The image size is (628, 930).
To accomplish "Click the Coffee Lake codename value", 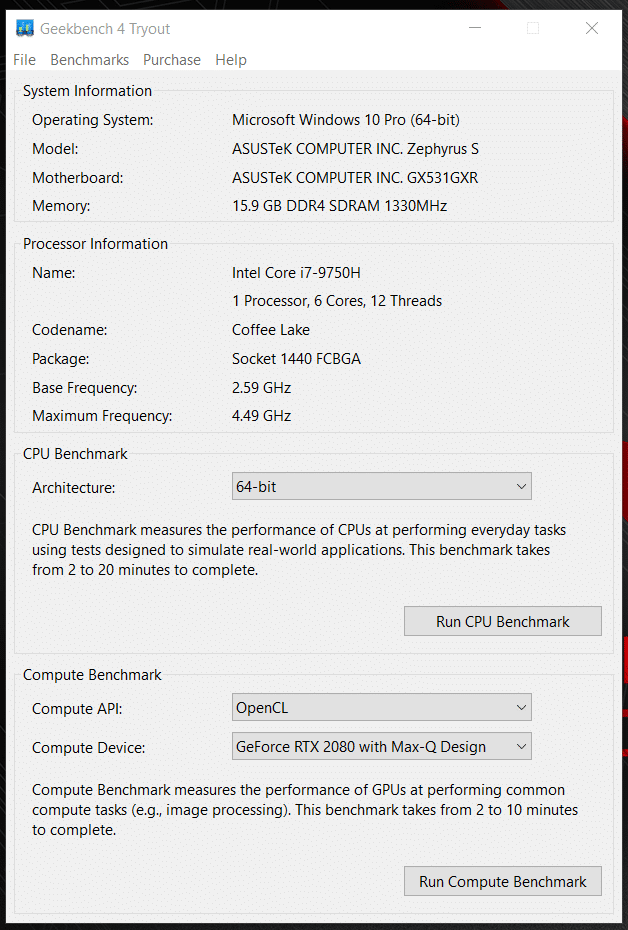I will 271,330.
